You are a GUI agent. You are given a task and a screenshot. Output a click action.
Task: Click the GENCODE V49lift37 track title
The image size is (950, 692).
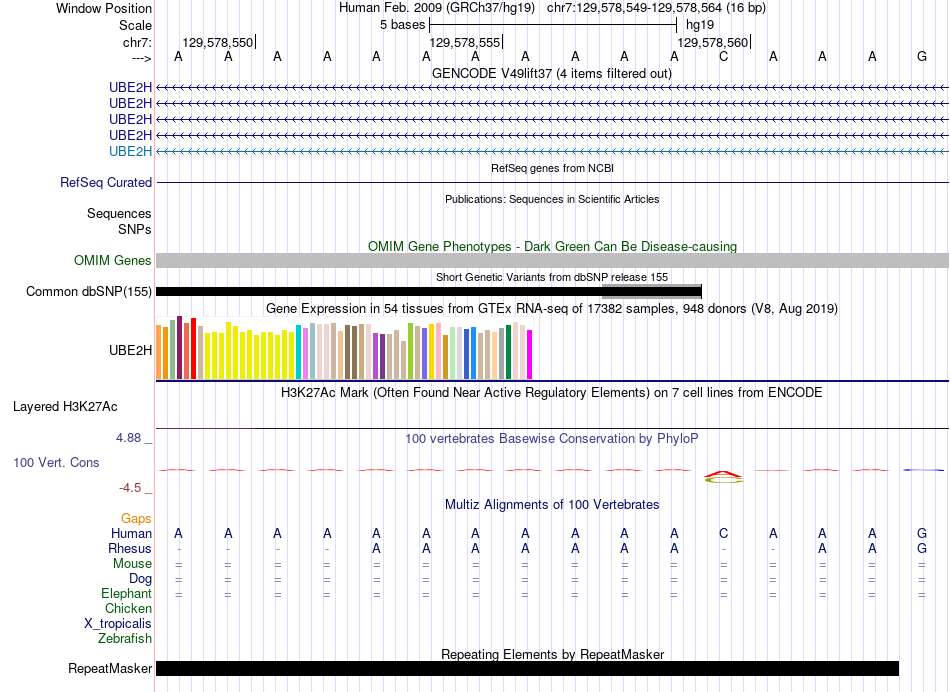552,73
